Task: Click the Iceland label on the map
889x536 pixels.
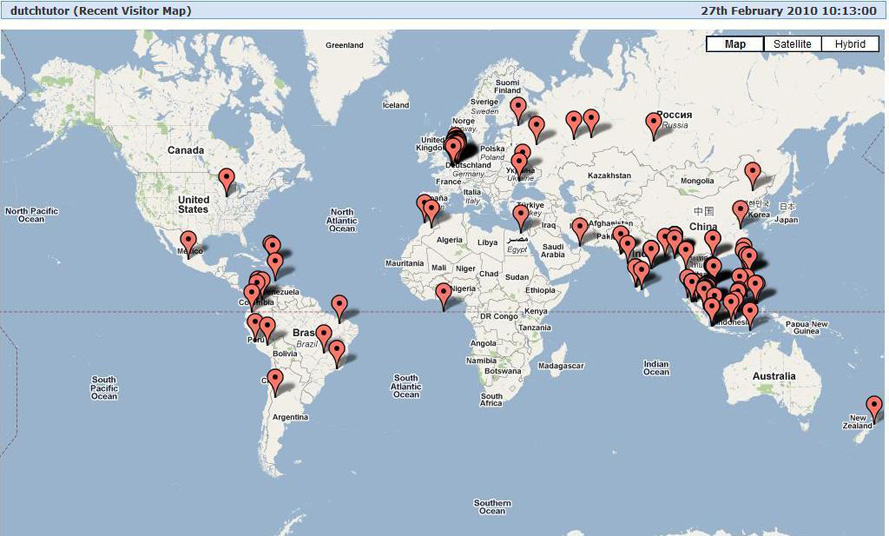Action: (x=395, y=105)
